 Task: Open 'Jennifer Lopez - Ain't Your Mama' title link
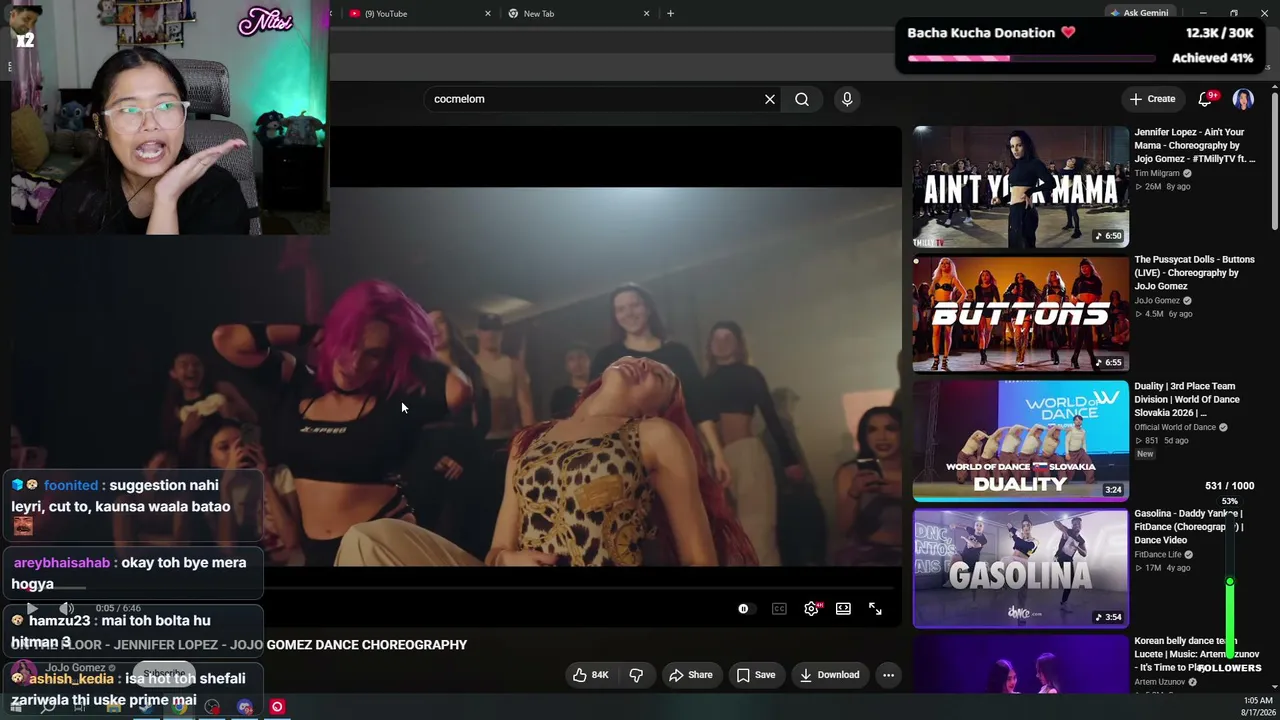pos(1194,145)
